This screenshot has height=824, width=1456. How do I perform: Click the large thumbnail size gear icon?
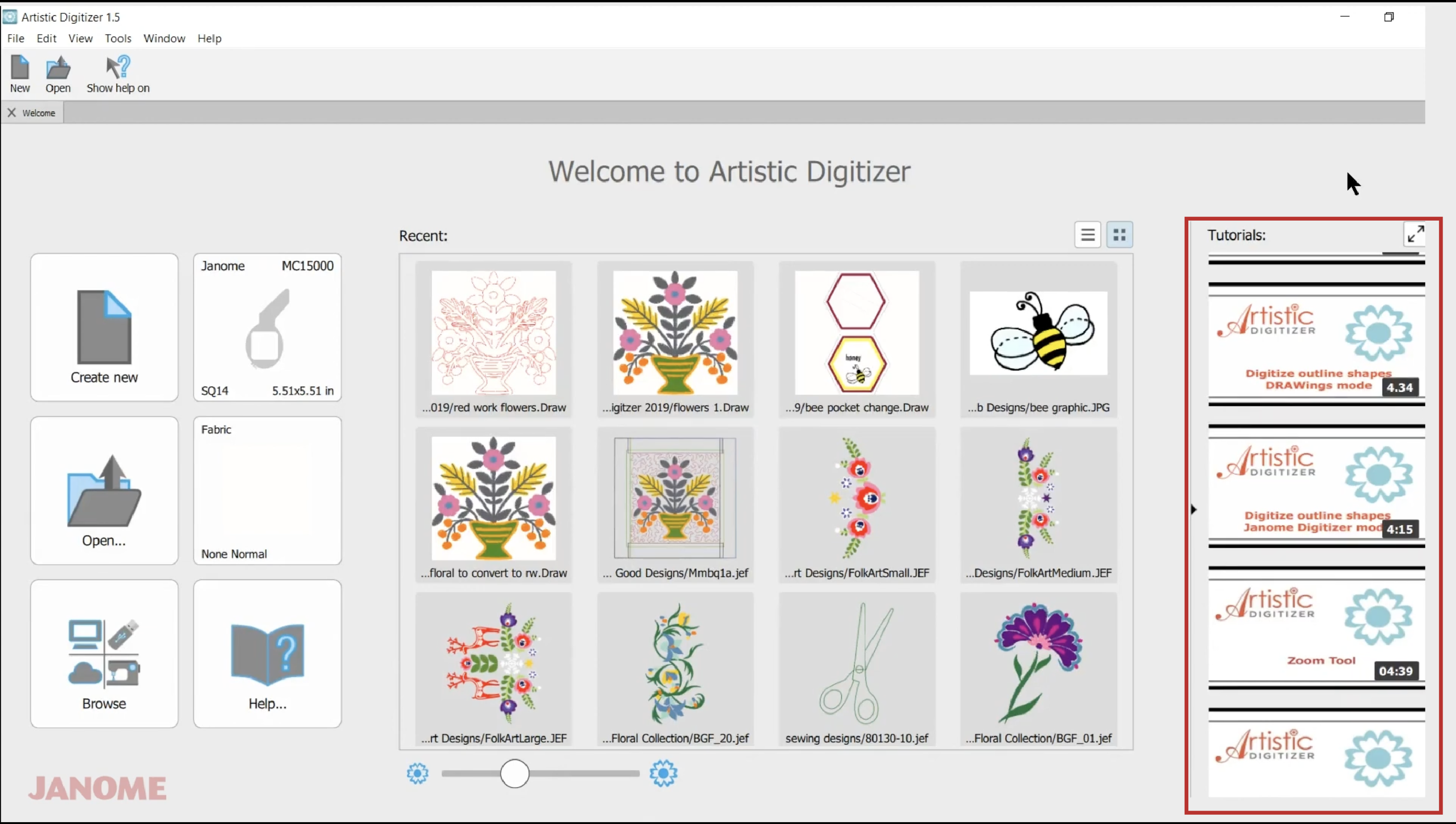click(x=663, y=773)
